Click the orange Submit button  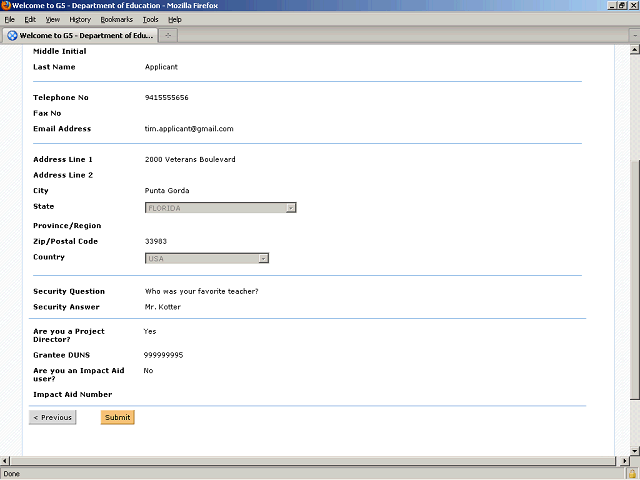point(118,417)
